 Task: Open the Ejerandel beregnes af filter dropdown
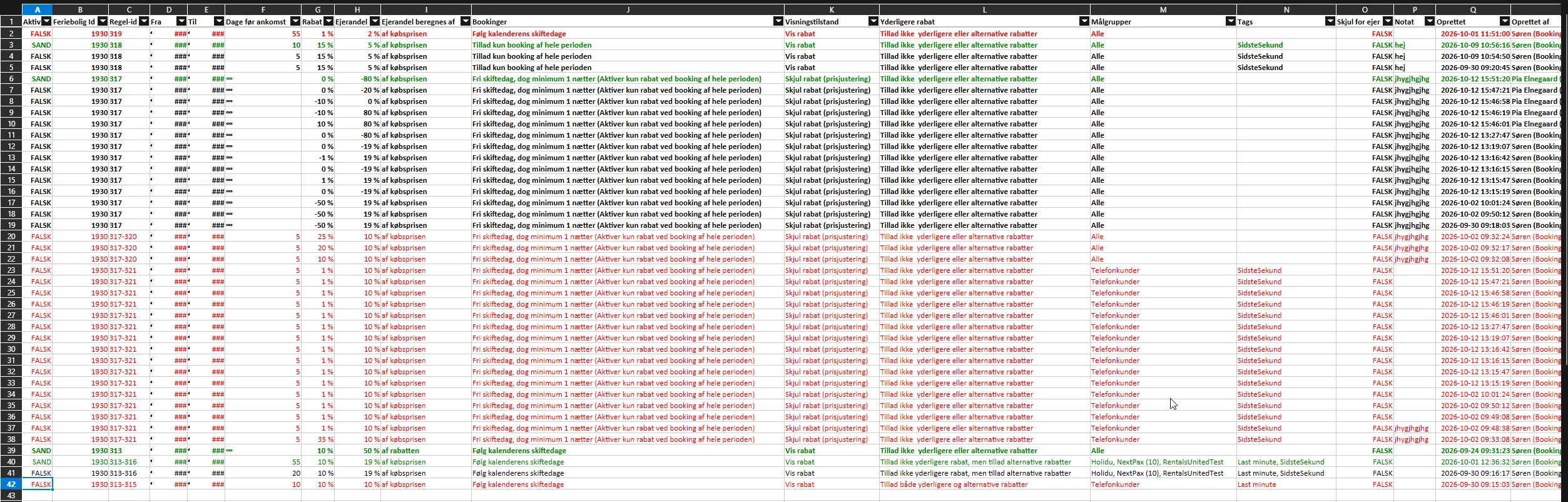[x=466, y=21]
